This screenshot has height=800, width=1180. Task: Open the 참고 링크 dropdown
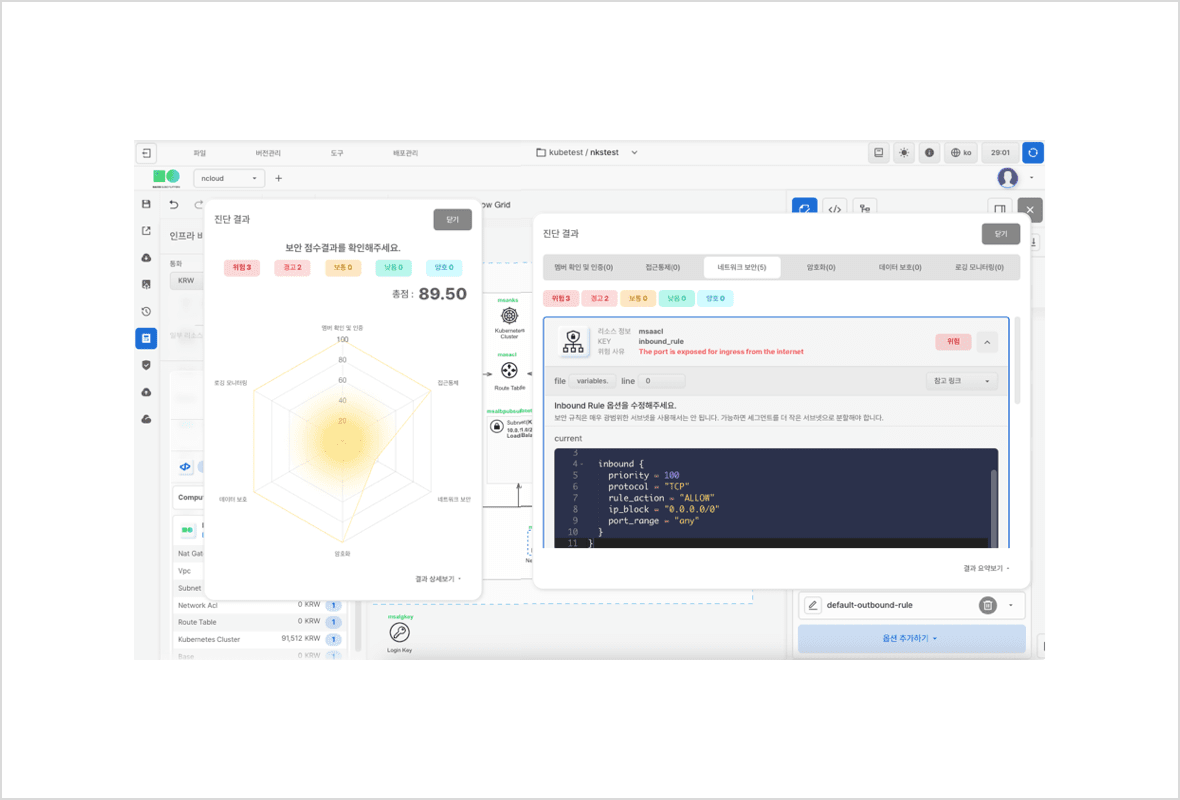coord(961,381)
